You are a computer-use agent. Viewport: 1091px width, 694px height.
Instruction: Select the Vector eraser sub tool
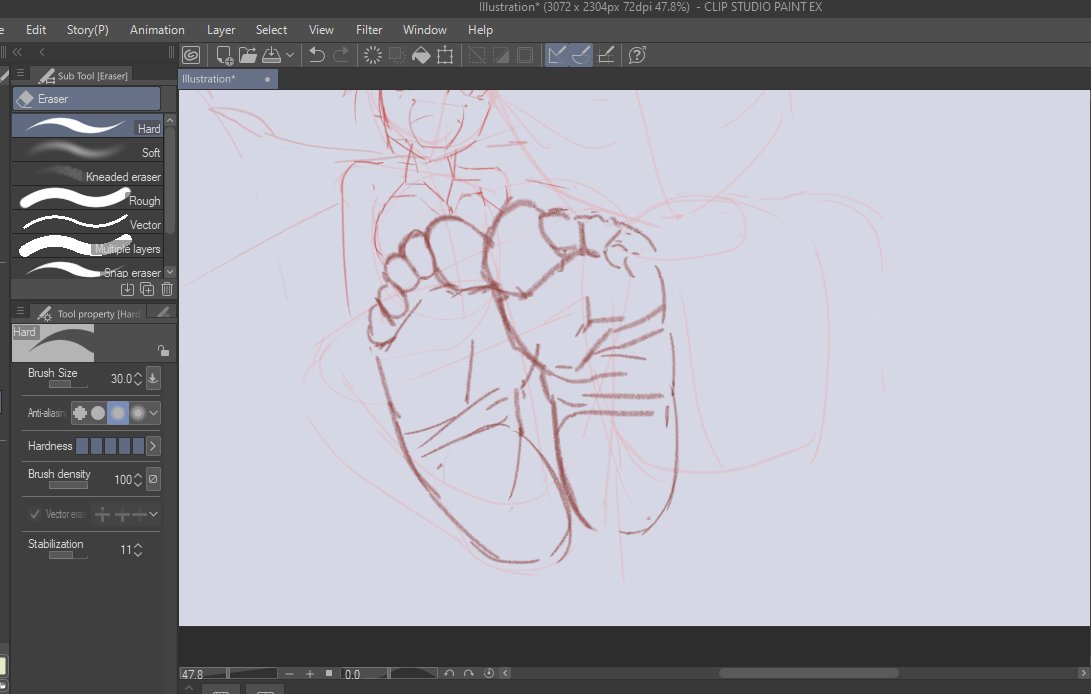coord(87,222)
